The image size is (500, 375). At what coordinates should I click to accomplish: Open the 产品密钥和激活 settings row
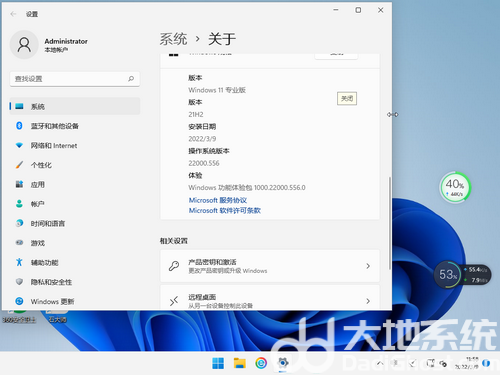pyautogui.click(x=270, y=266)
